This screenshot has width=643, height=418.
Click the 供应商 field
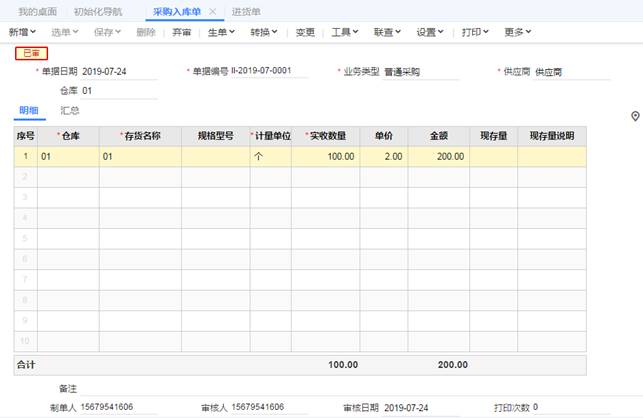pos(570,72)
